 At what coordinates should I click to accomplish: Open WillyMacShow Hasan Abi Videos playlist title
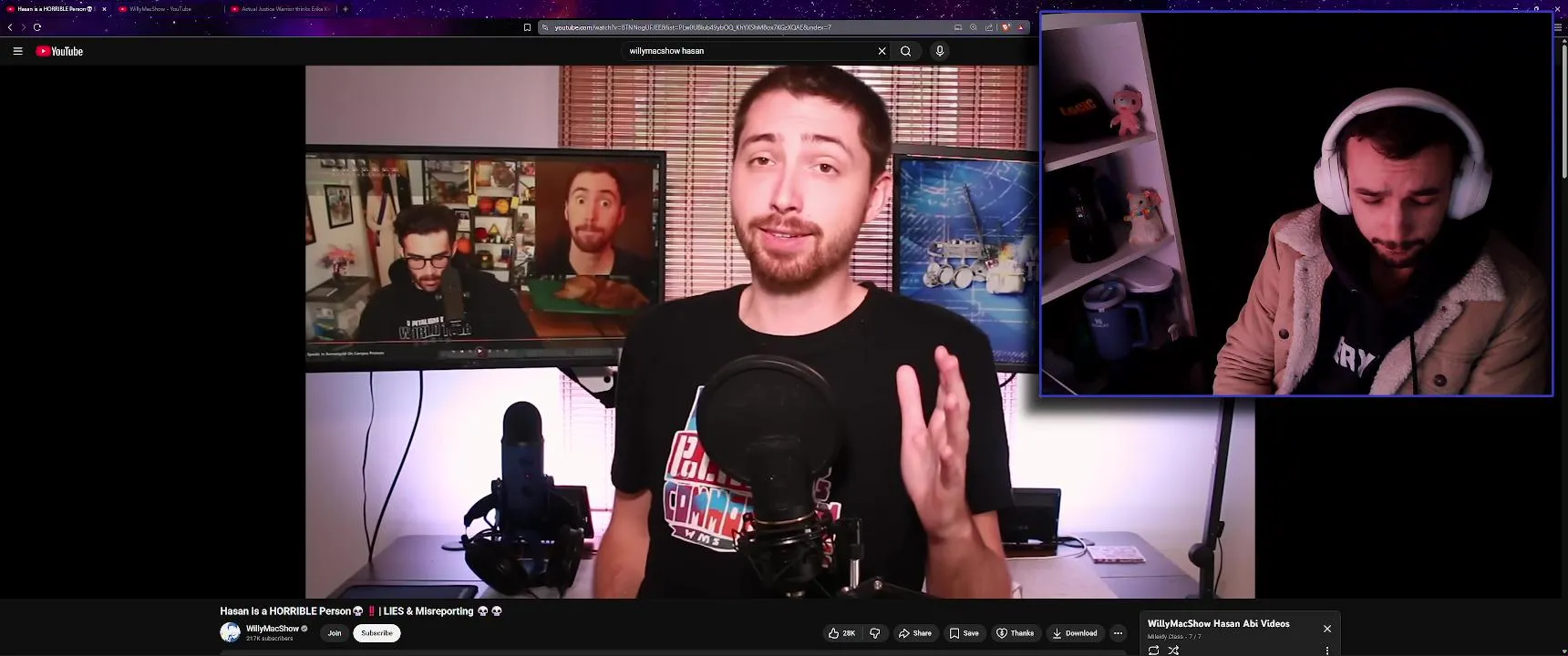coord(1218,624)
